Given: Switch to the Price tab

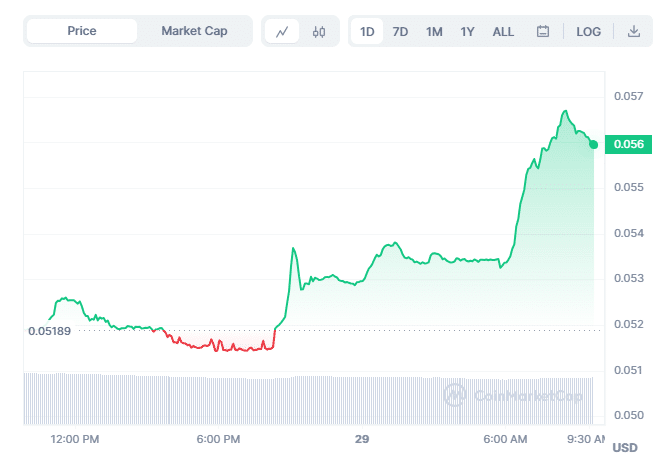Looking at the screenshot, I should point(82,31).
